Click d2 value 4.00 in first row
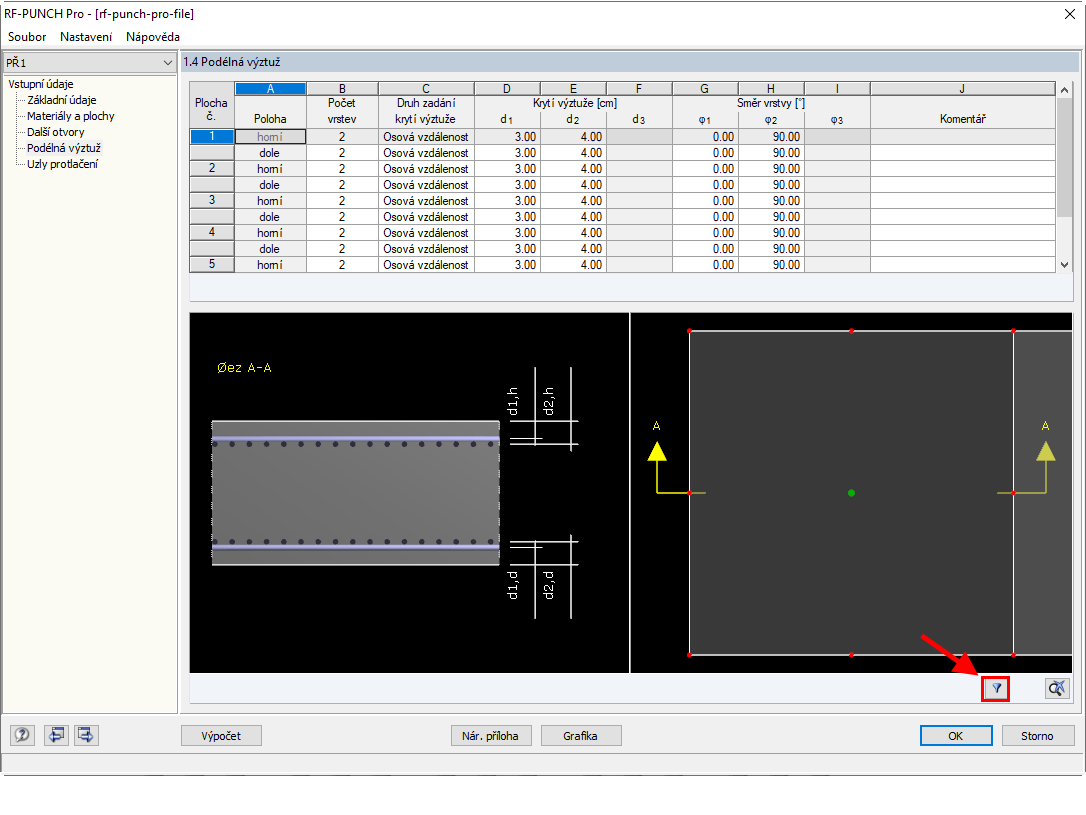 pyautogui.click(x=573, y=136)
